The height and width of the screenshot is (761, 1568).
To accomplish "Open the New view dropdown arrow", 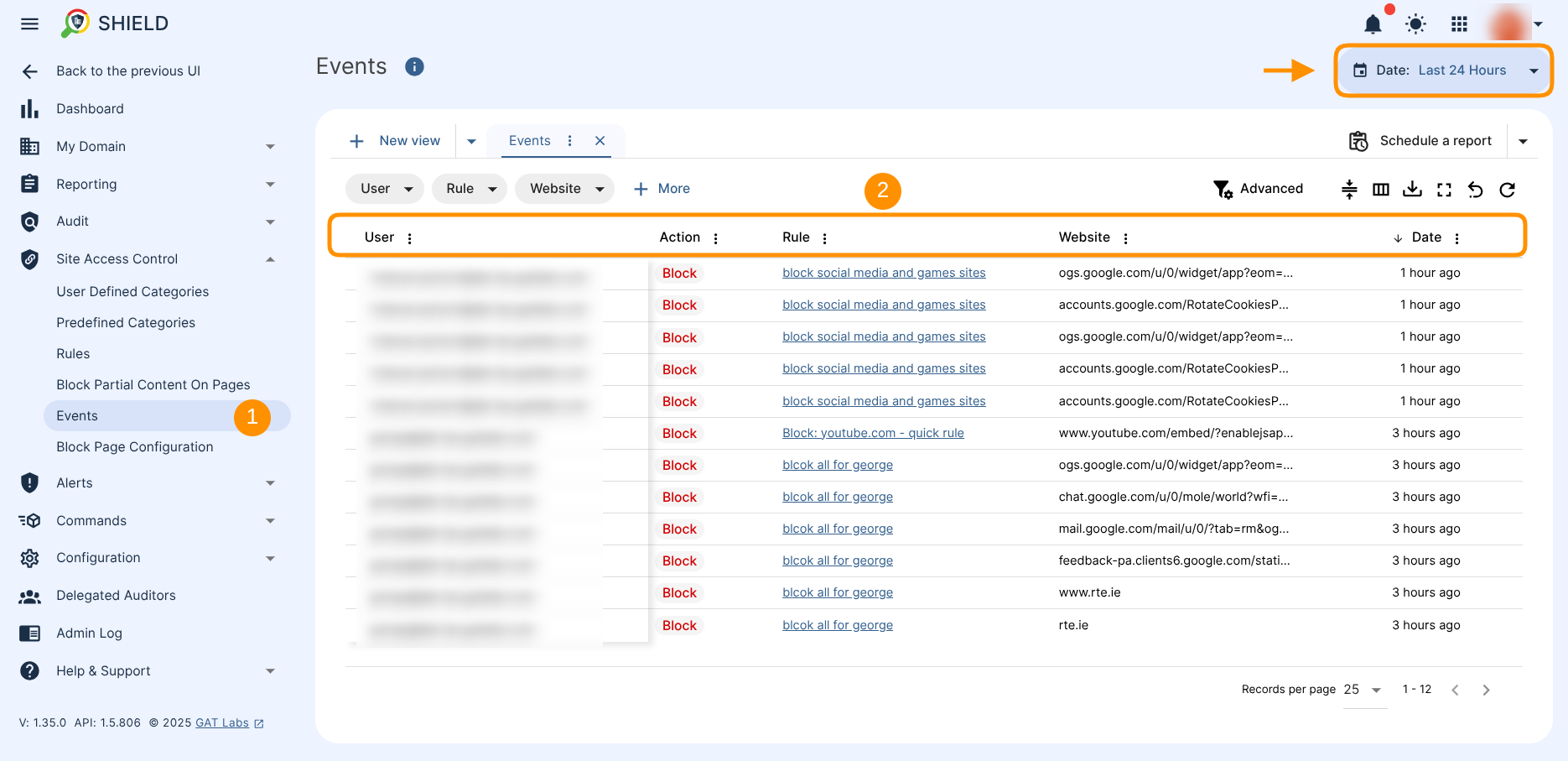I will click(471, 141).
